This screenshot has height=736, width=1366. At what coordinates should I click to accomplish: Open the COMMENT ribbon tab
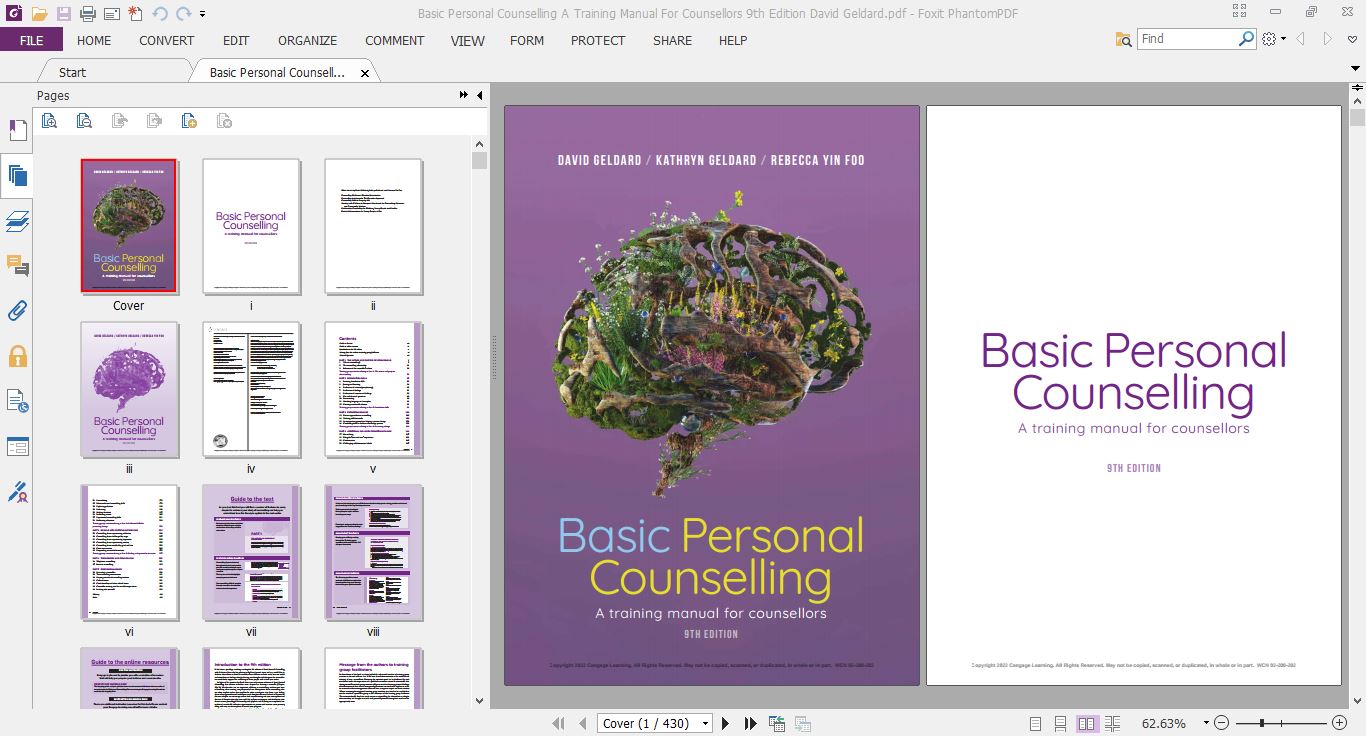tap(395, 40)
